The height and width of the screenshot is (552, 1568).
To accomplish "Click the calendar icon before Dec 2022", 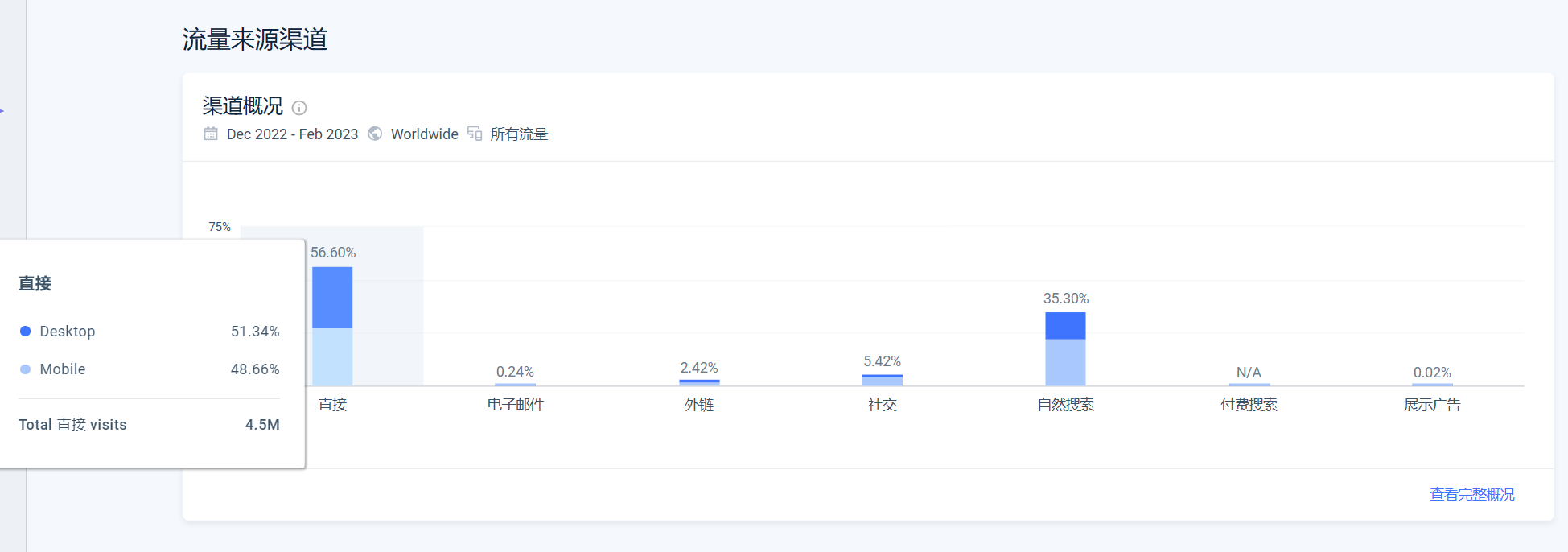I will click(x=211, y=134).
